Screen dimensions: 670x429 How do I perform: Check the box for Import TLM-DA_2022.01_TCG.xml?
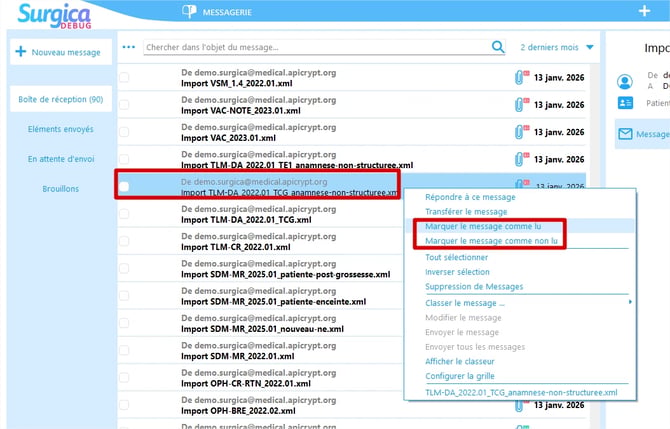tap(124, 214)
